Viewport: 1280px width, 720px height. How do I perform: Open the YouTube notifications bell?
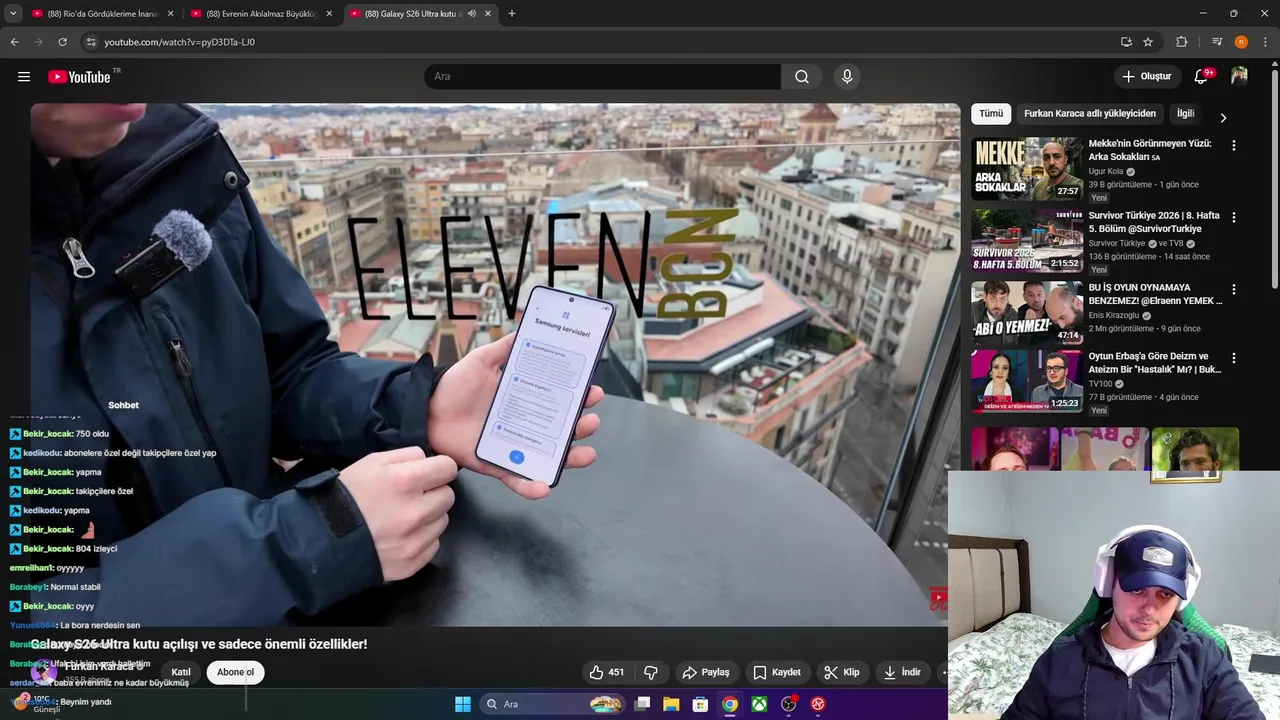(x=1202, y=77)
